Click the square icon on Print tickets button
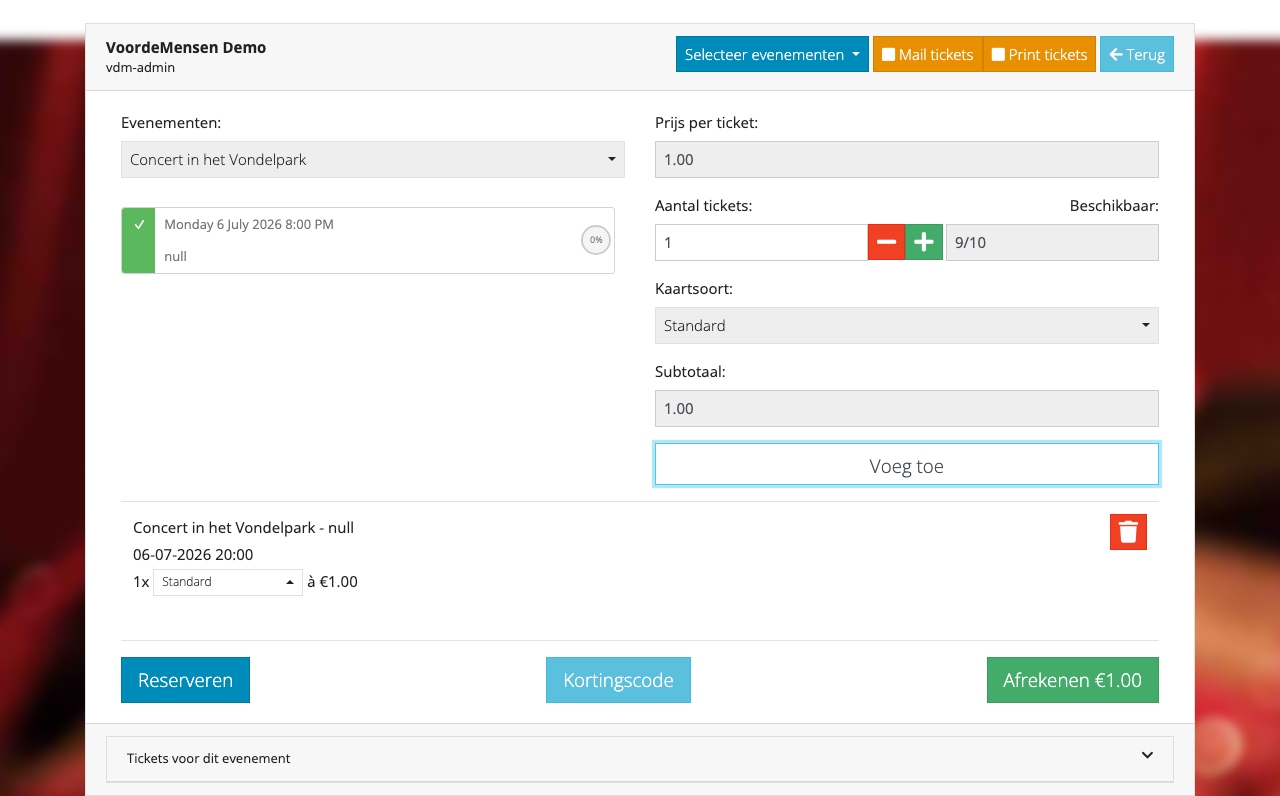The image size is (1280, 796). 999,54
